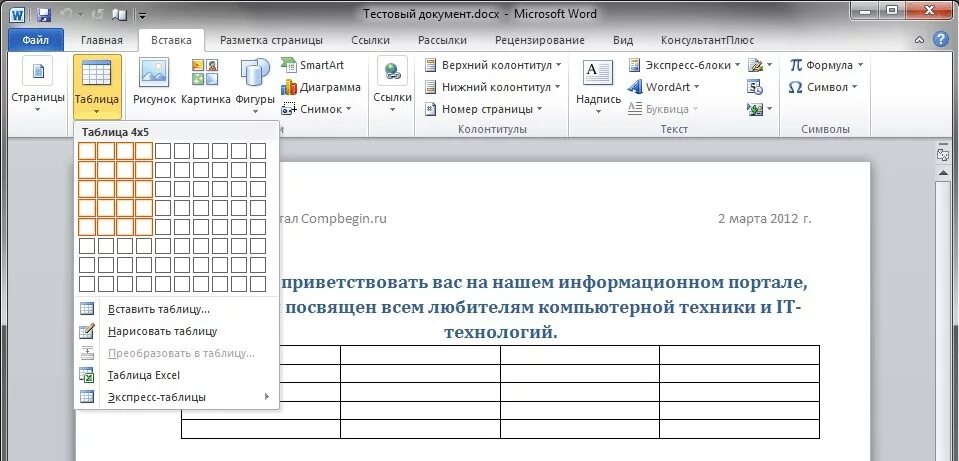Open the Фигуры shapes gallery

pos(255,86)
